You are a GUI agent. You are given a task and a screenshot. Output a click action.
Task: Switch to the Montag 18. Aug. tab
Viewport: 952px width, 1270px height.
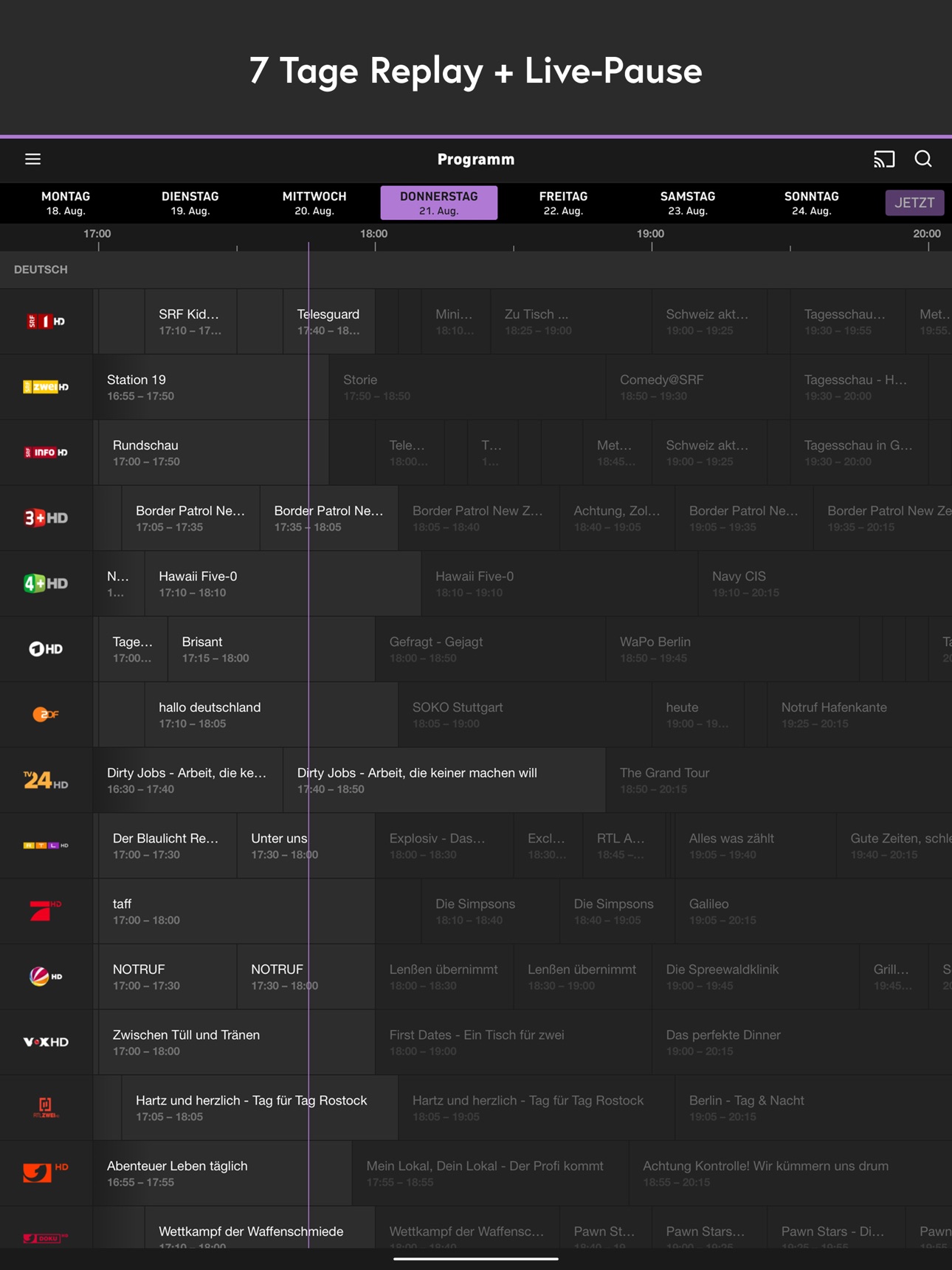click(66, 203)
